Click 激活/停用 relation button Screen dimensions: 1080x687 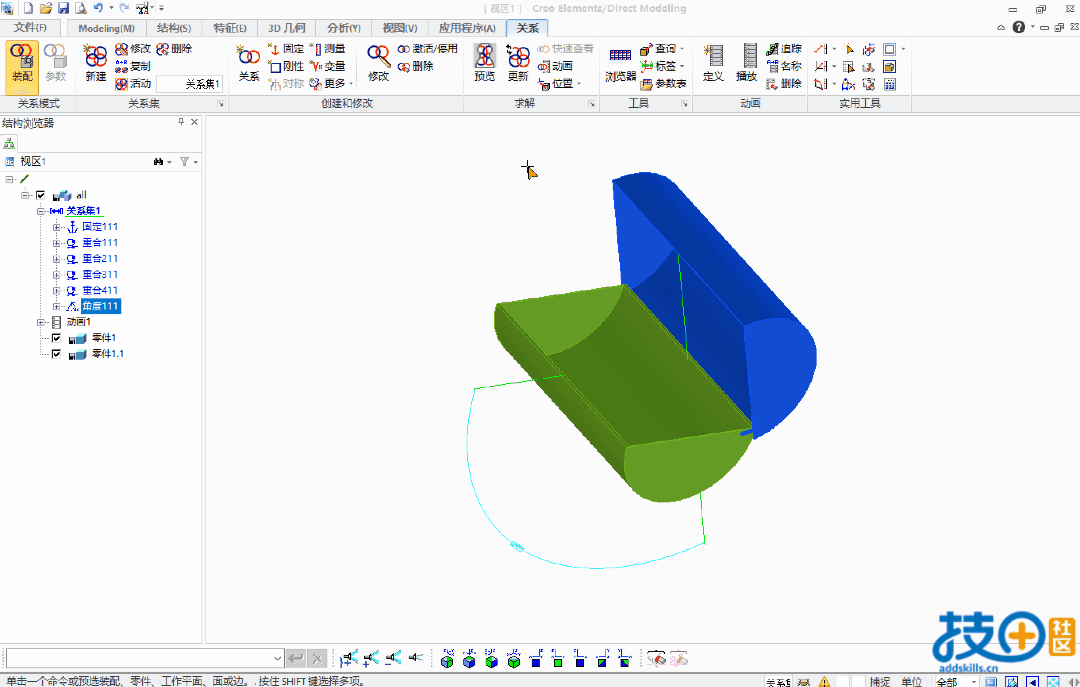click(x=428, y=49)
